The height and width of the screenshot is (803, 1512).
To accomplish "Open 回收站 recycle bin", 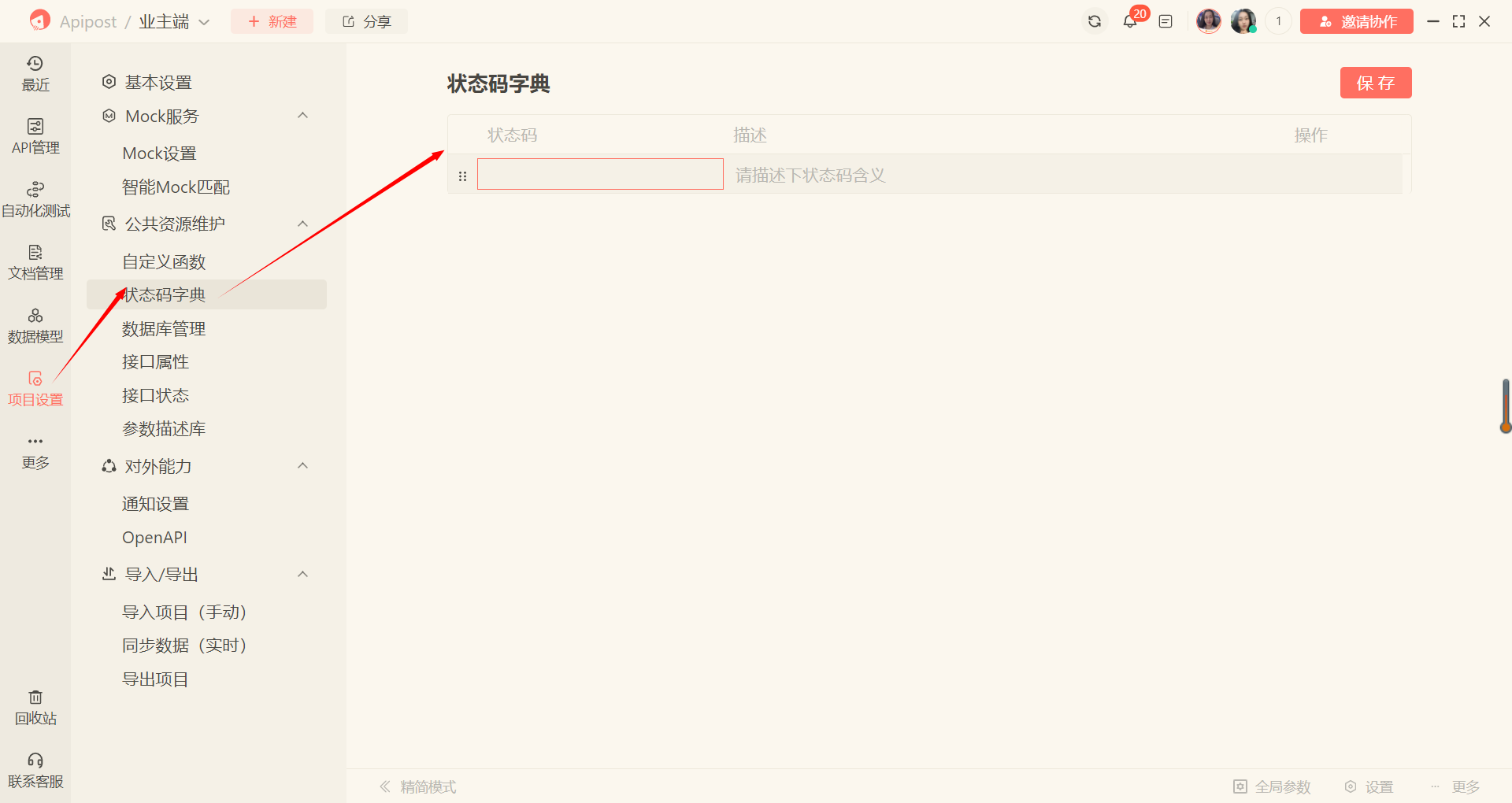I will coord(35,708).
